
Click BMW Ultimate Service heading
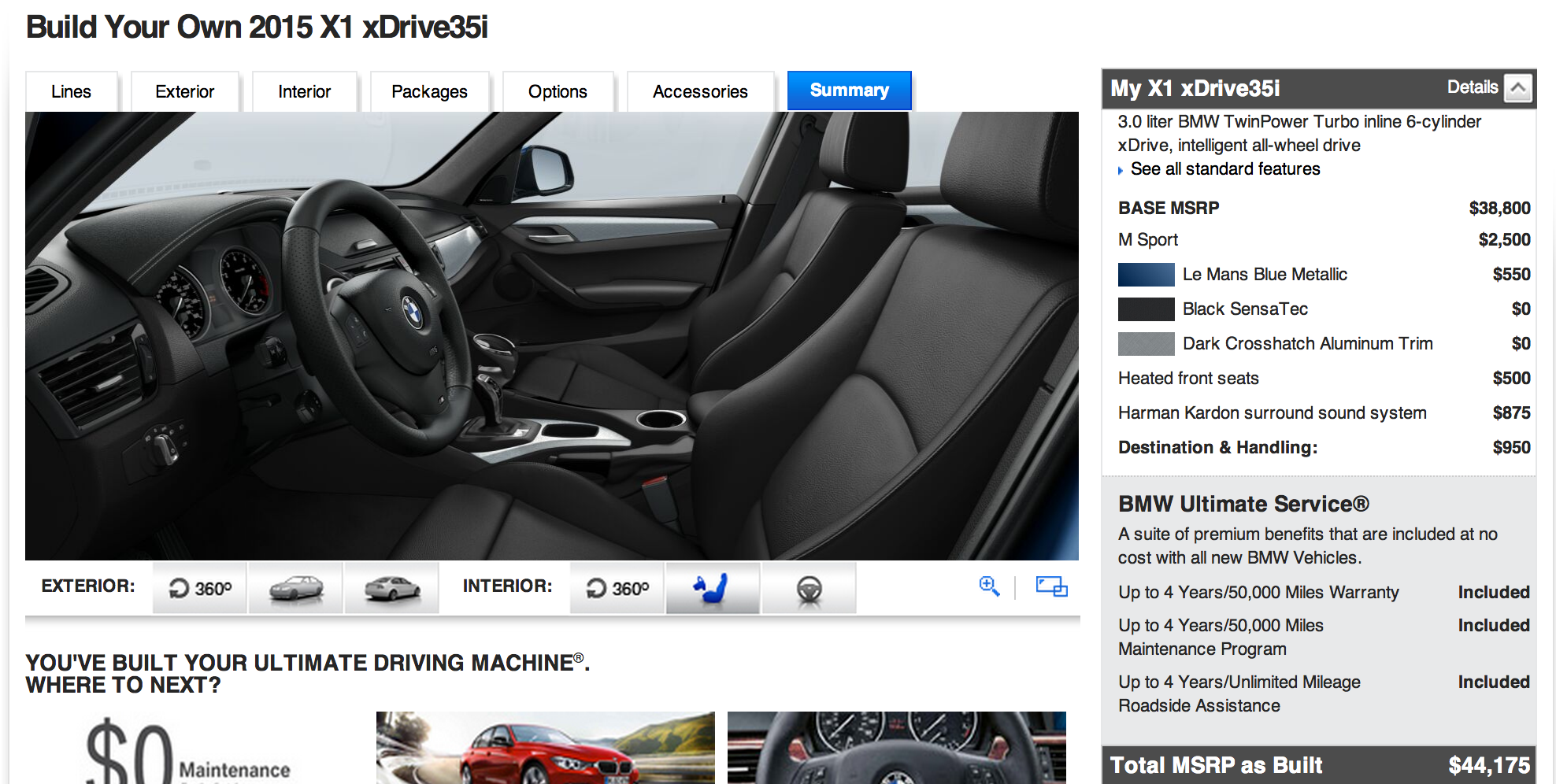click(x=1243, y=504)
